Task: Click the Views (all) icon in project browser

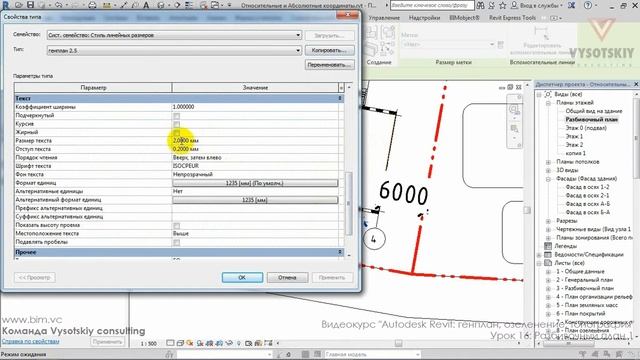Action: pyautogui.click(x=548, y=94)
